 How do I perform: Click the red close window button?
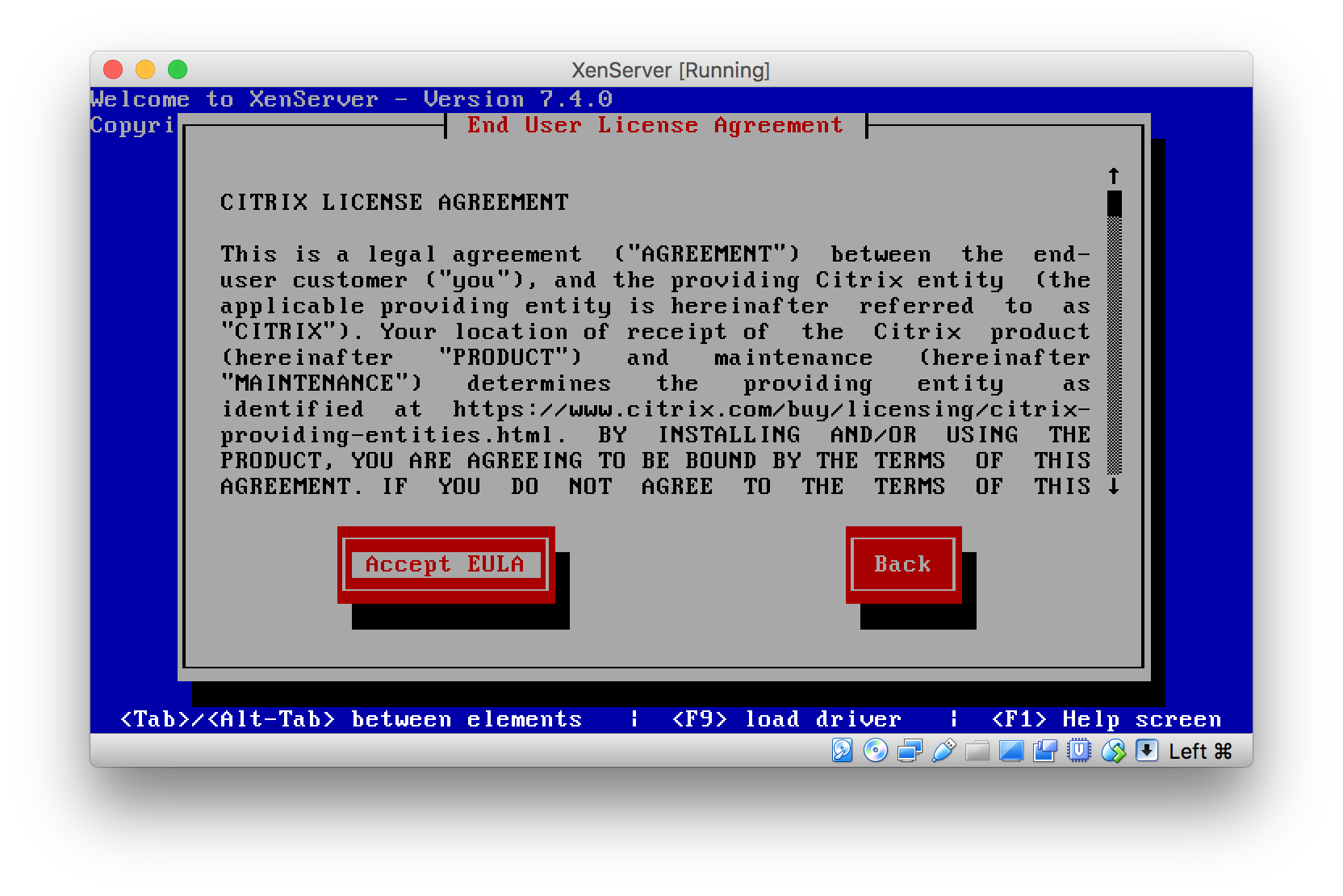coord(113,69)
